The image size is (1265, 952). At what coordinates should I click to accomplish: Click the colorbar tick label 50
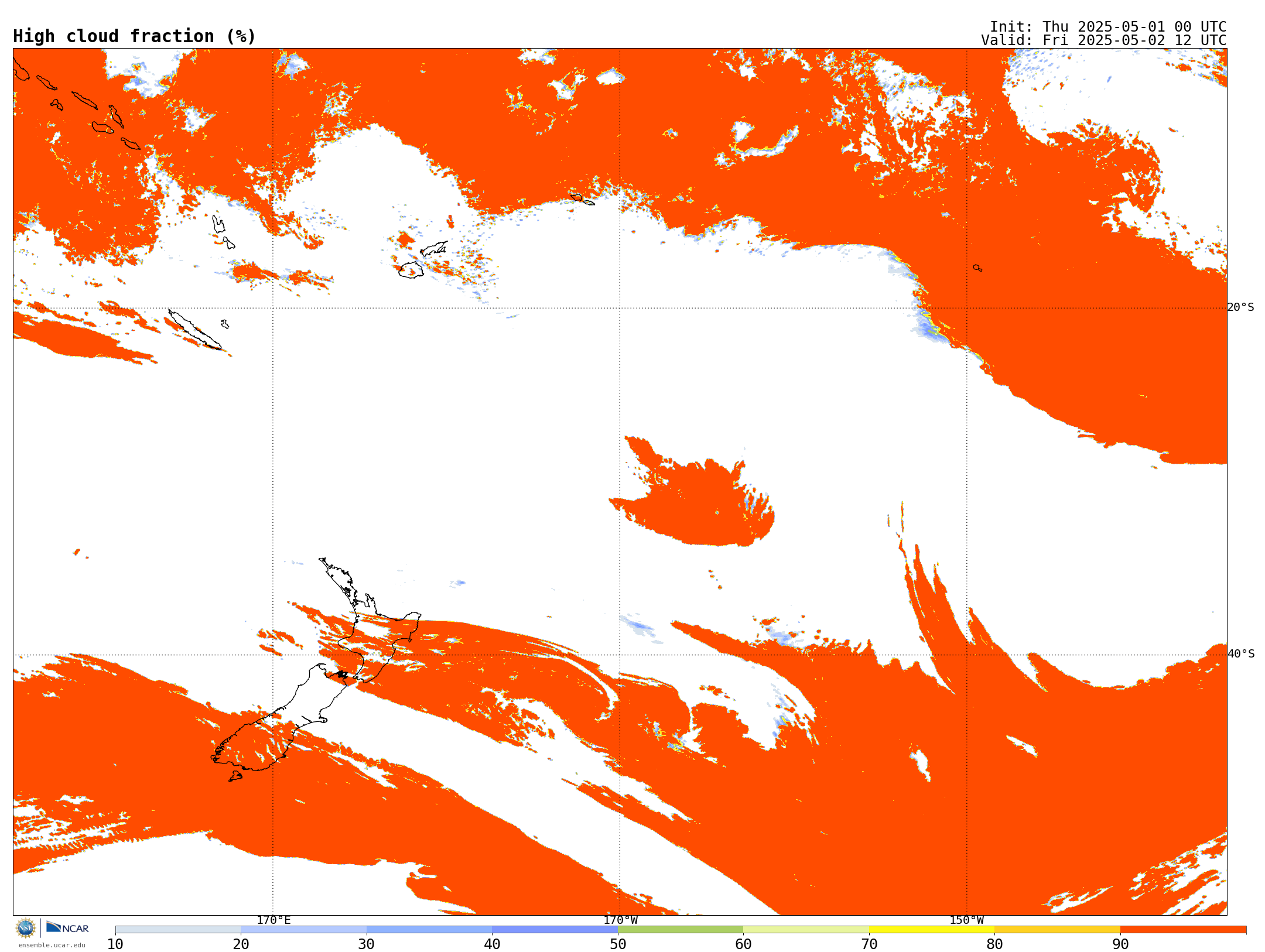coord(618,944)
